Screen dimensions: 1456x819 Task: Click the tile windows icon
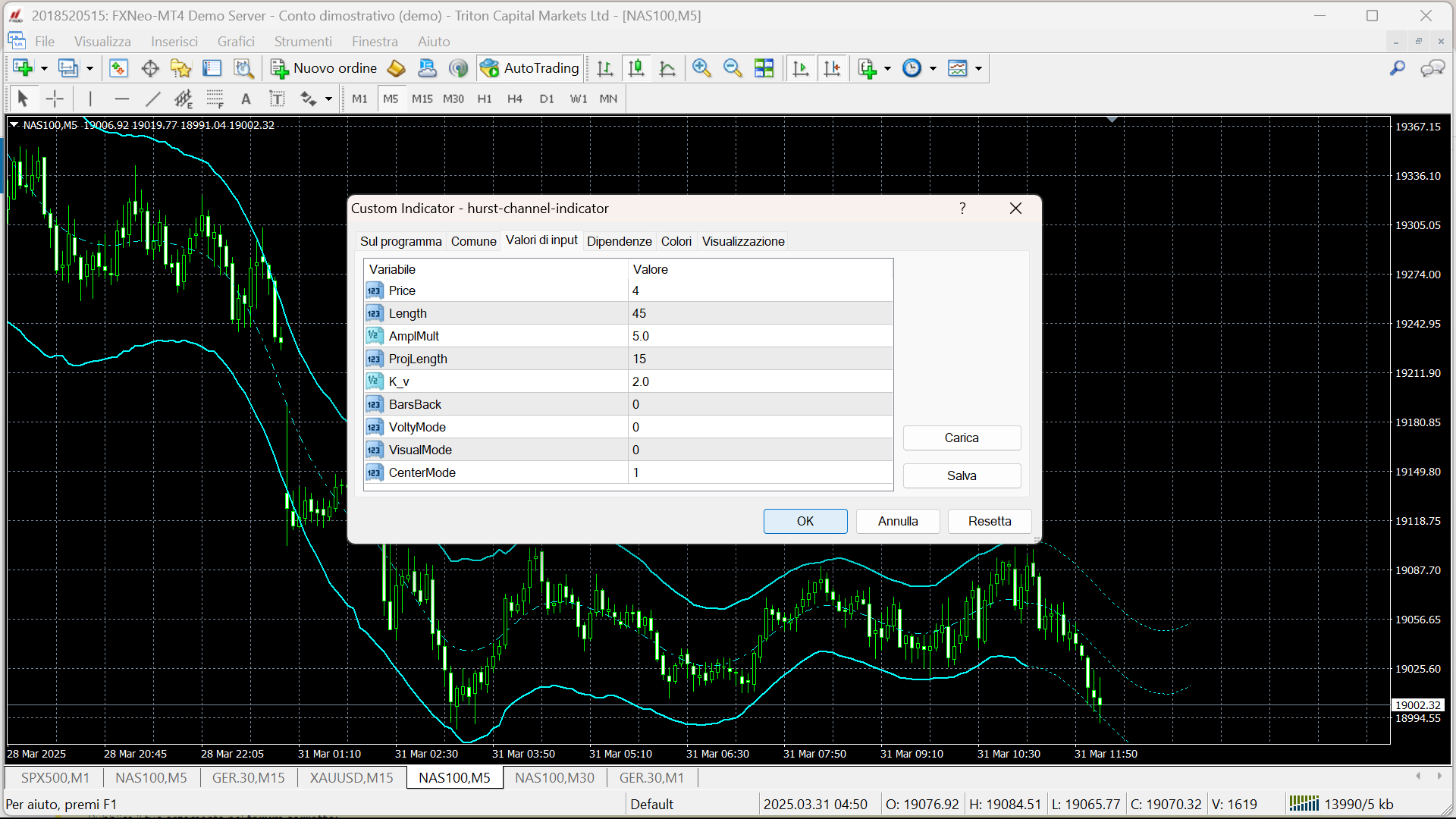coord(764,68)
